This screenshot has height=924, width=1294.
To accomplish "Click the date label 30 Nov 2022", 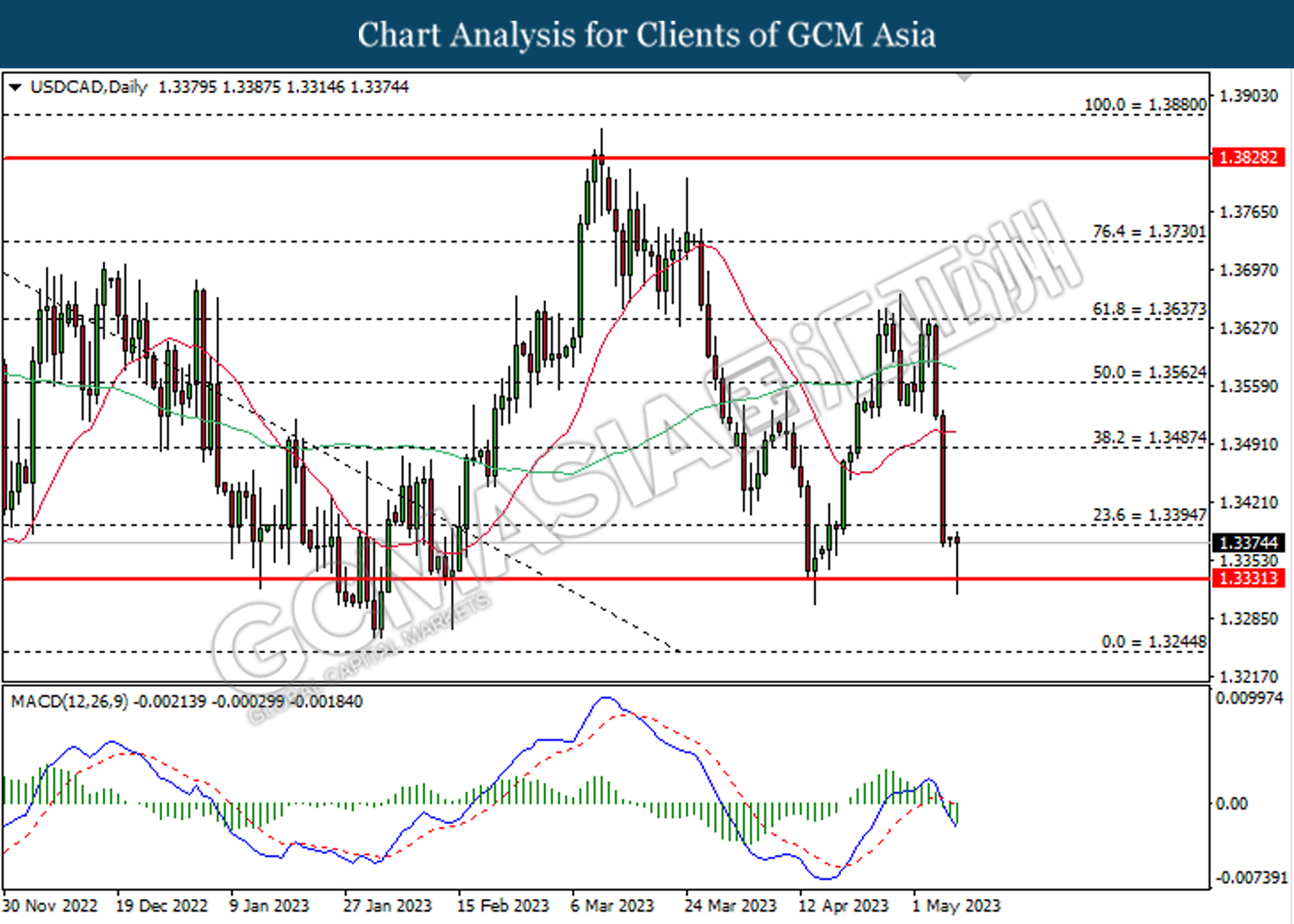I will pyautogui.click(x=50, y=906).
